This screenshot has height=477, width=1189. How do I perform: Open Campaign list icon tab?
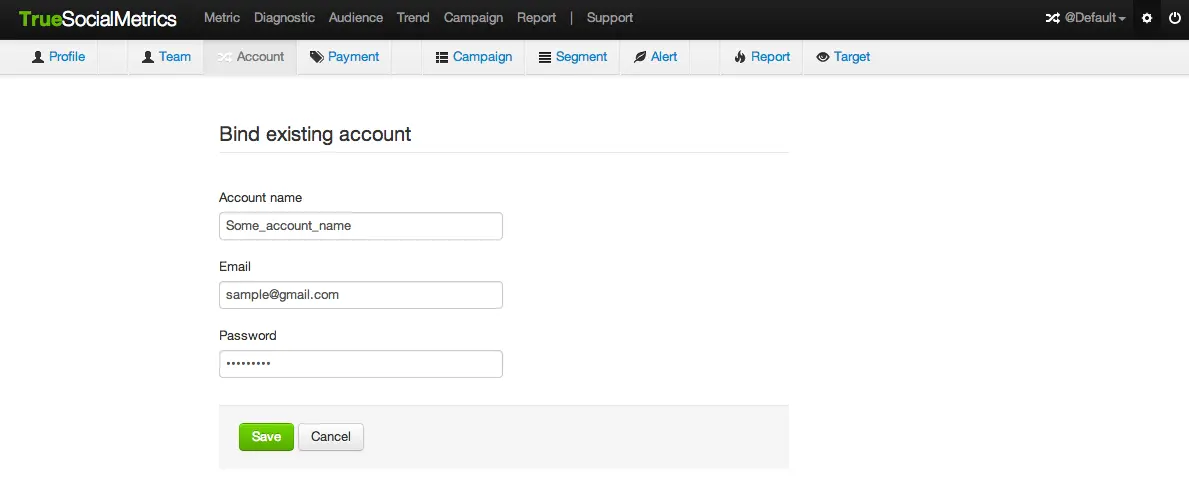[x=442, y=57]
